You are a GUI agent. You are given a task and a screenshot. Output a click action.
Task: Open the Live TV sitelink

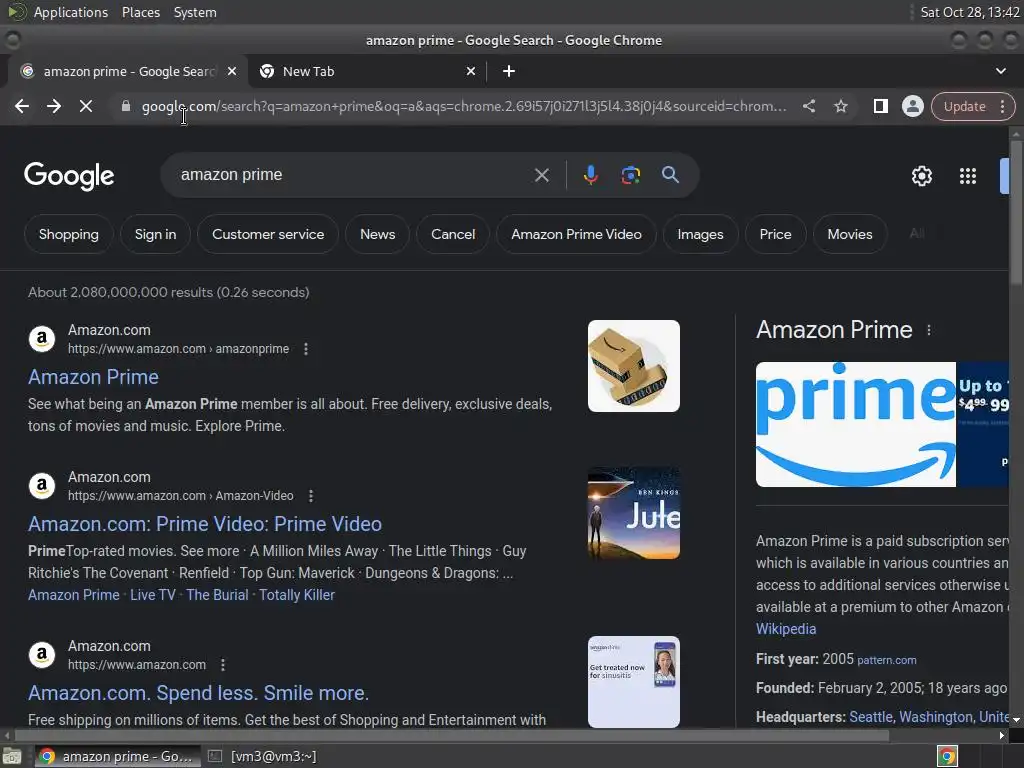pyautogui.click(x=153, y=595)
